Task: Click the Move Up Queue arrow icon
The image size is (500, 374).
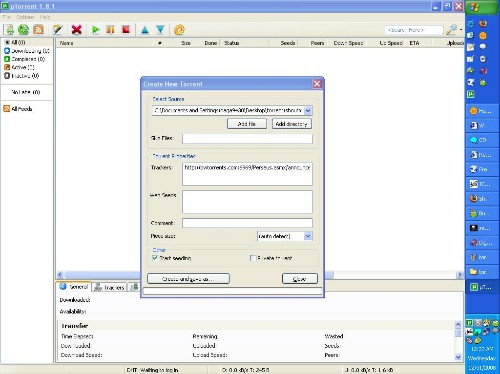Action: [145, 30]
